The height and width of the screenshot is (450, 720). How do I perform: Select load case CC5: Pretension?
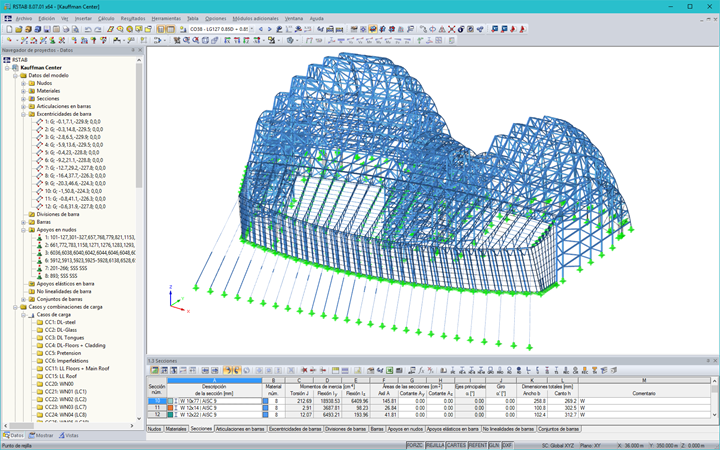[62, 353]
